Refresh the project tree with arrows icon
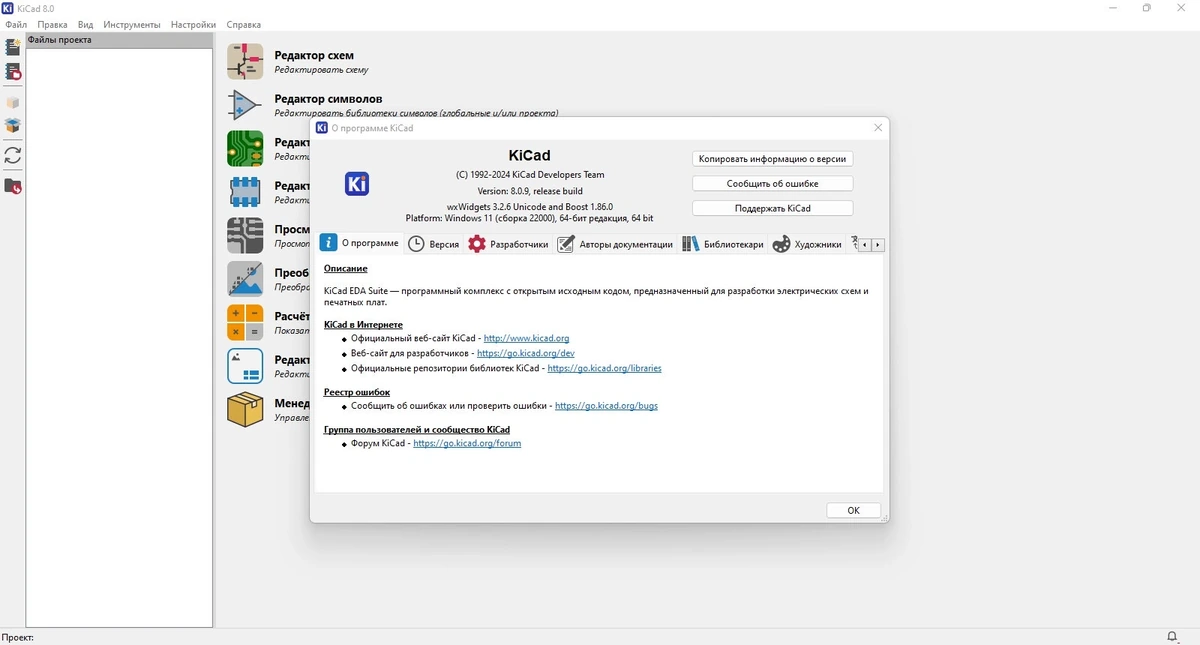Screen dimensions: 1200x645 [12, 156]
